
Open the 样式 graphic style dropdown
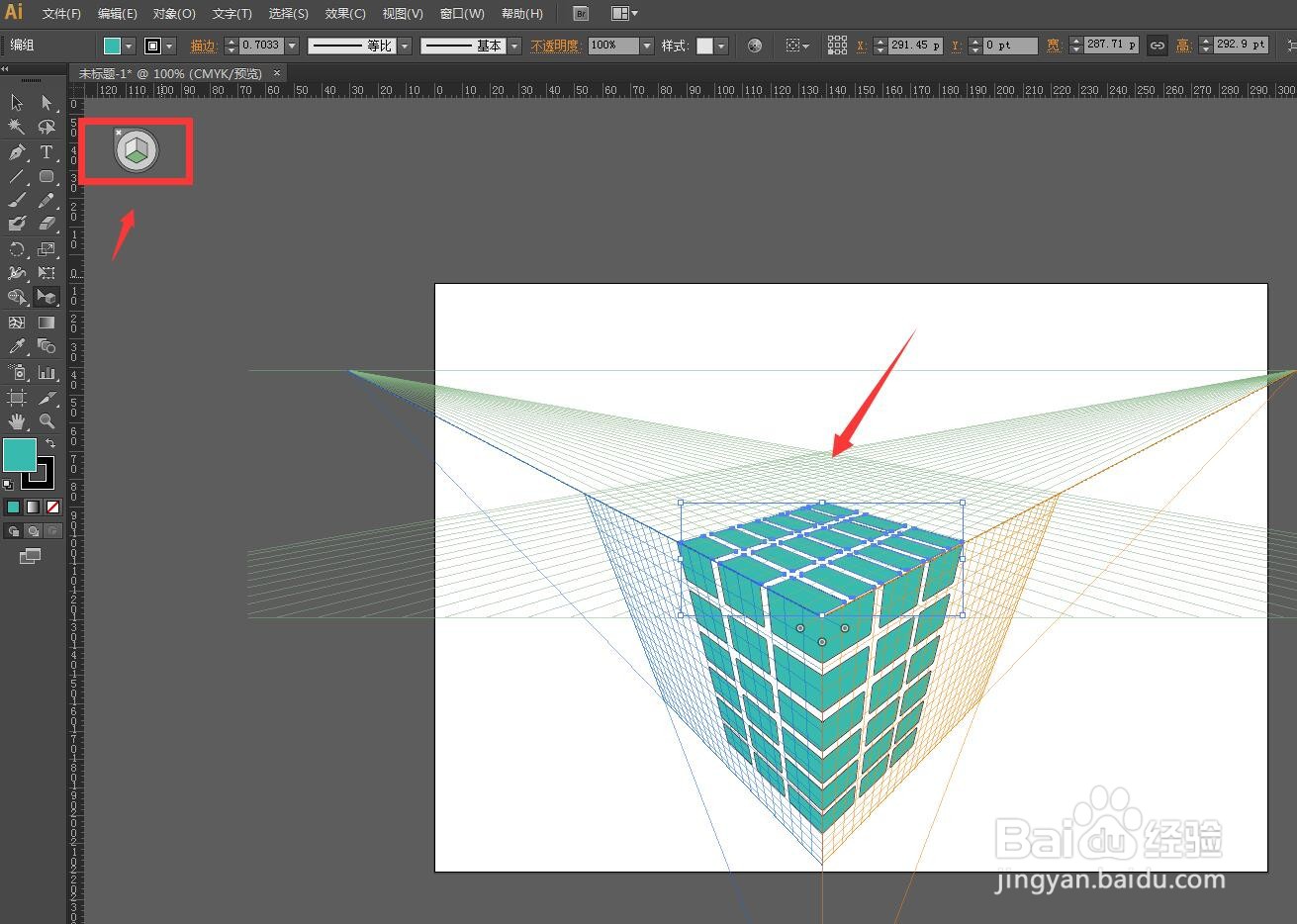[x=722, y=46]
